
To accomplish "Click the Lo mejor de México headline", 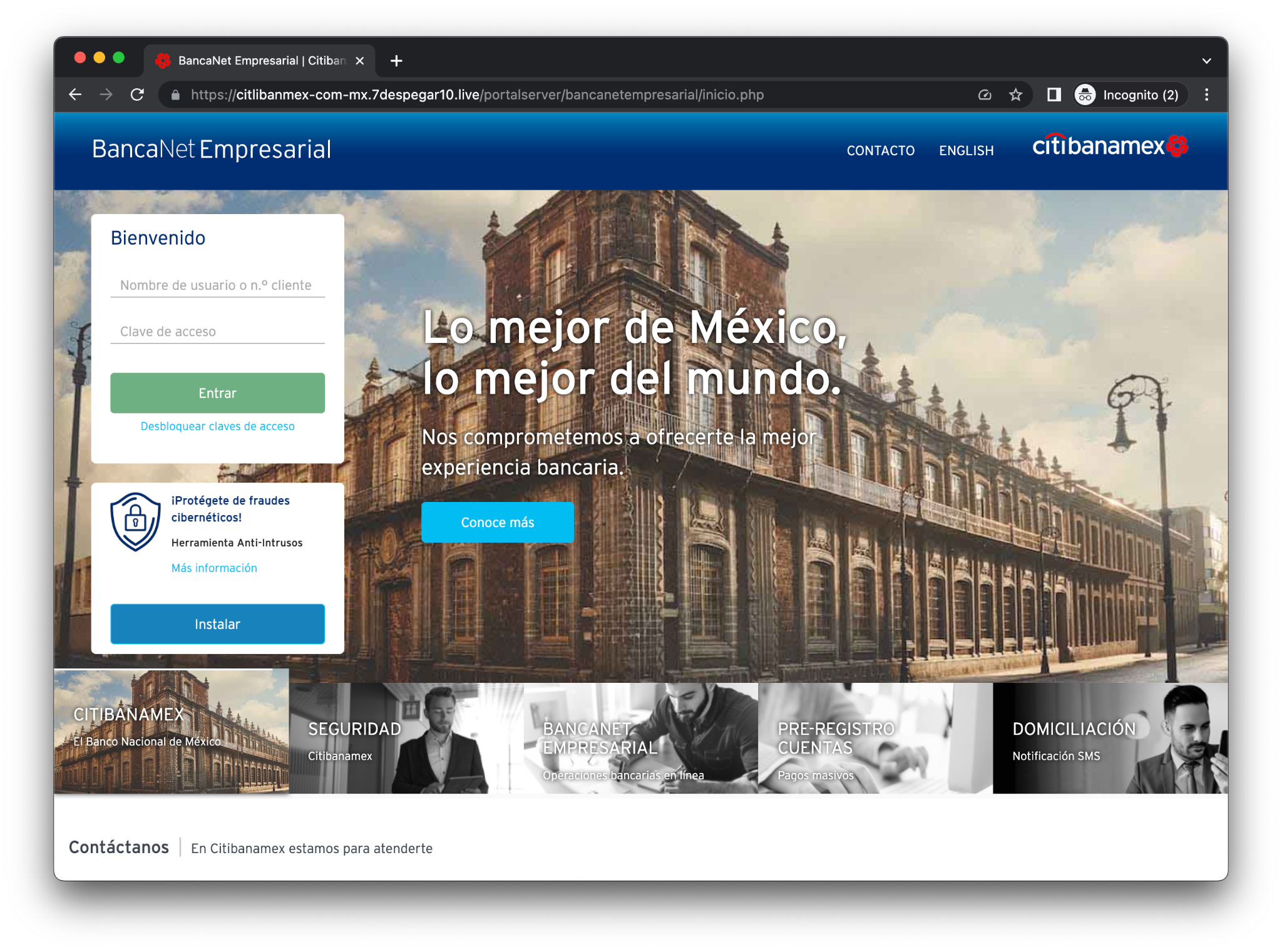I will (x=634, y=354).
